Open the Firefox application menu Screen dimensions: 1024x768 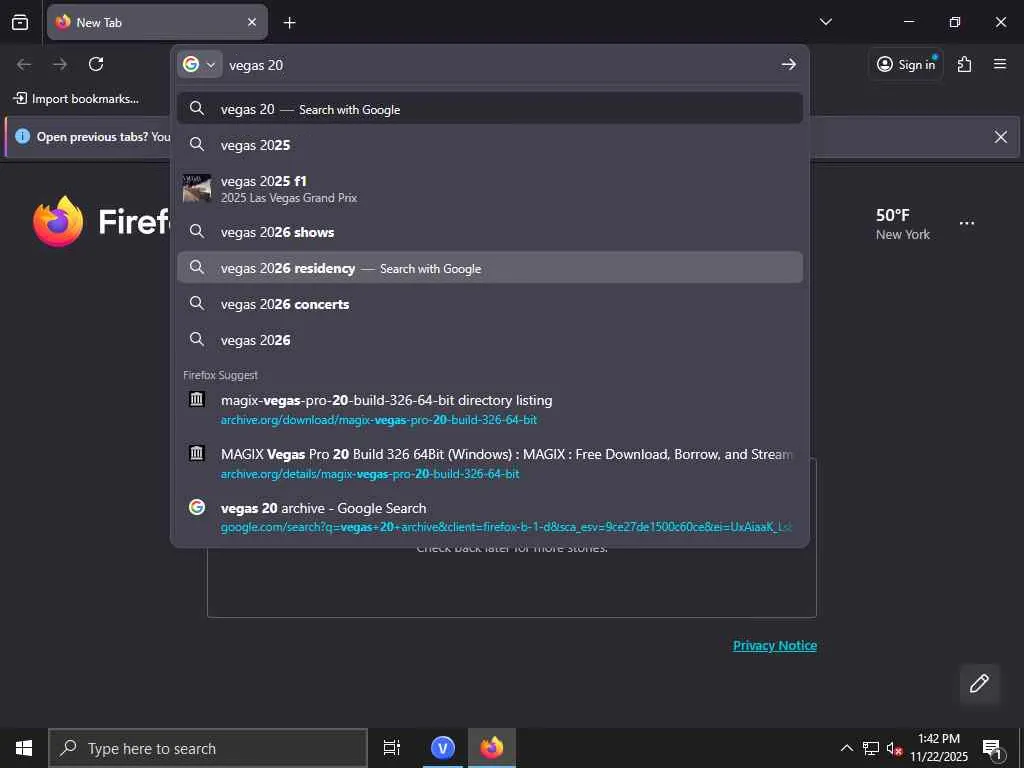pyautogui.click(x=1000, y=64)
